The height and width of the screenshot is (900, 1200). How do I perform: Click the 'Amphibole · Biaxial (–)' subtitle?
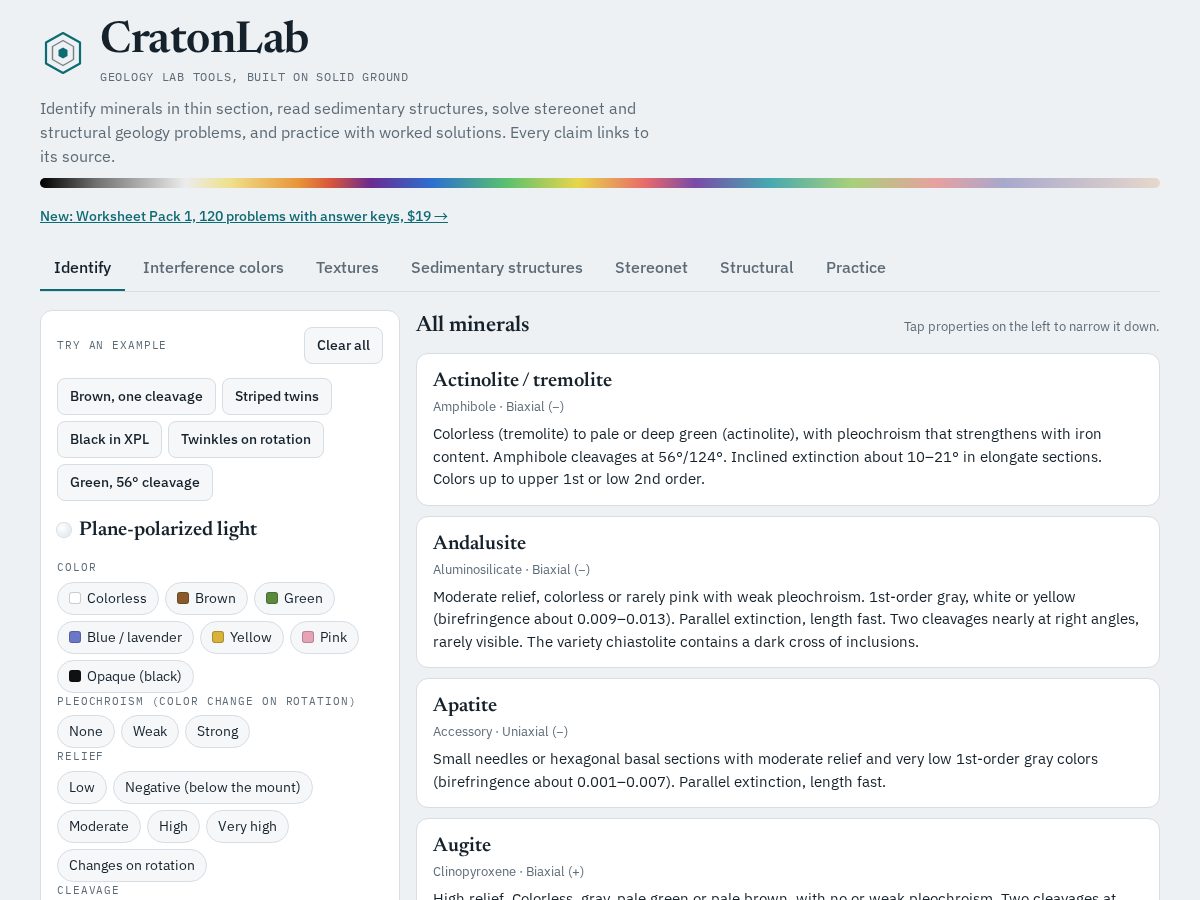[x=498, y=407]
